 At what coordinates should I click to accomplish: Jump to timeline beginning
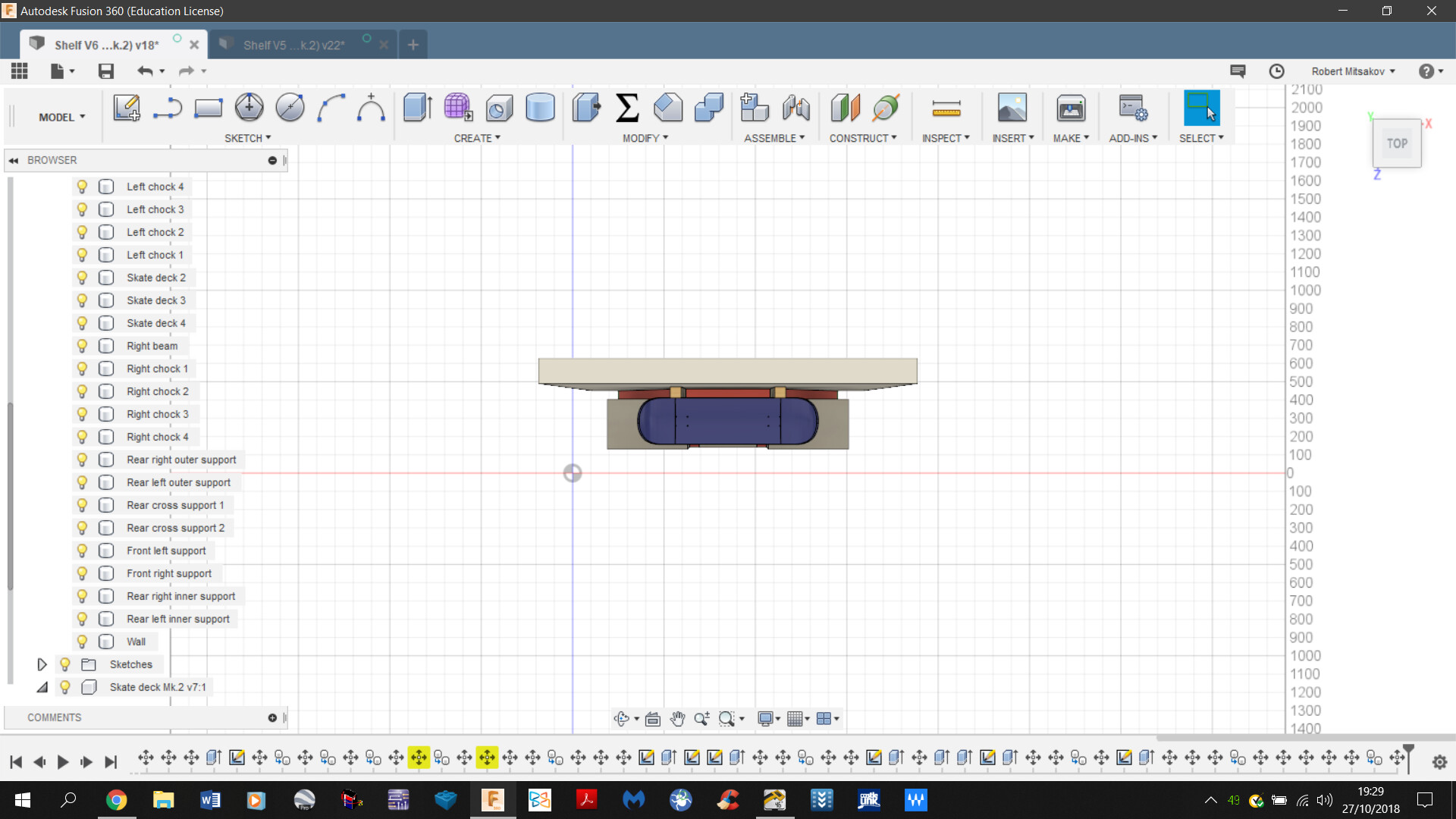tap(16, 761)
